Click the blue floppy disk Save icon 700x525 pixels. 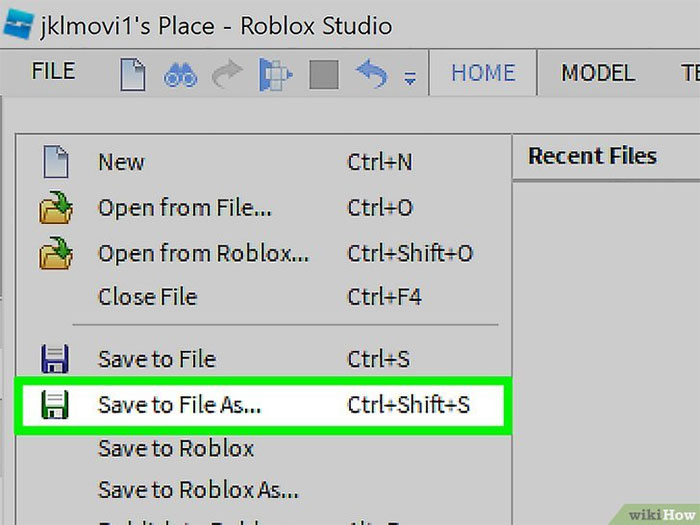click(x=54, y=359)
